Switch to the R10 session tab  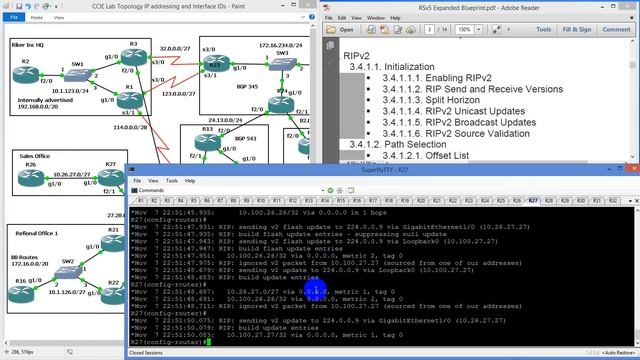click(260, 201)
